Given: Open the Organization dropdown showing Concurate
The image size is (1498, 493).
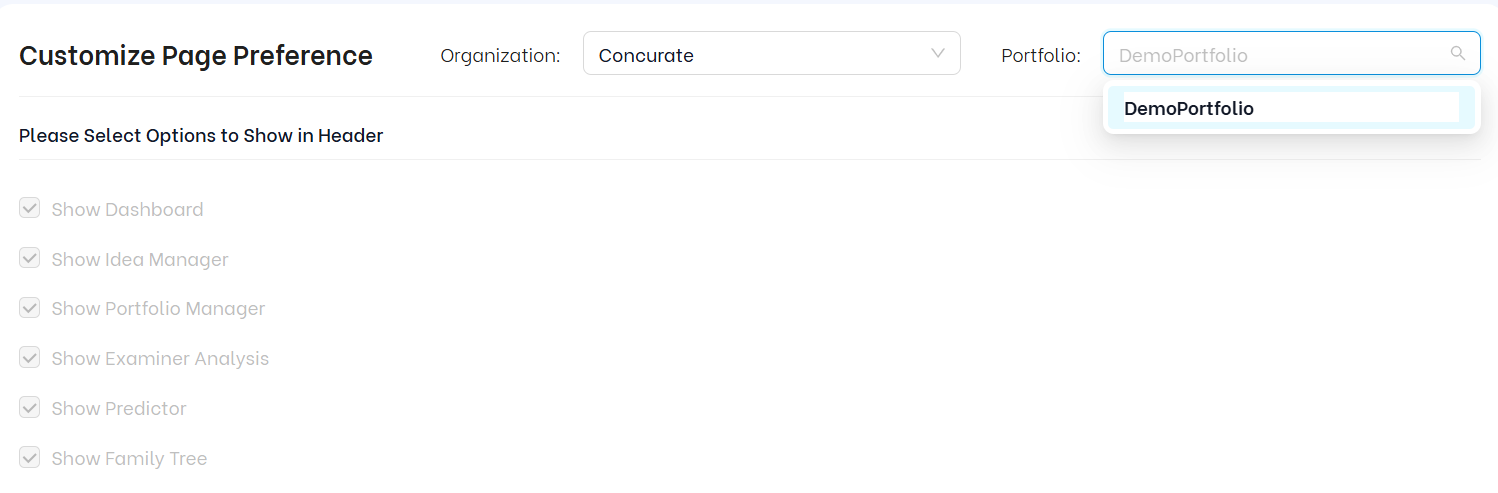Looking at the screenshot, I should tap(760, 54).
